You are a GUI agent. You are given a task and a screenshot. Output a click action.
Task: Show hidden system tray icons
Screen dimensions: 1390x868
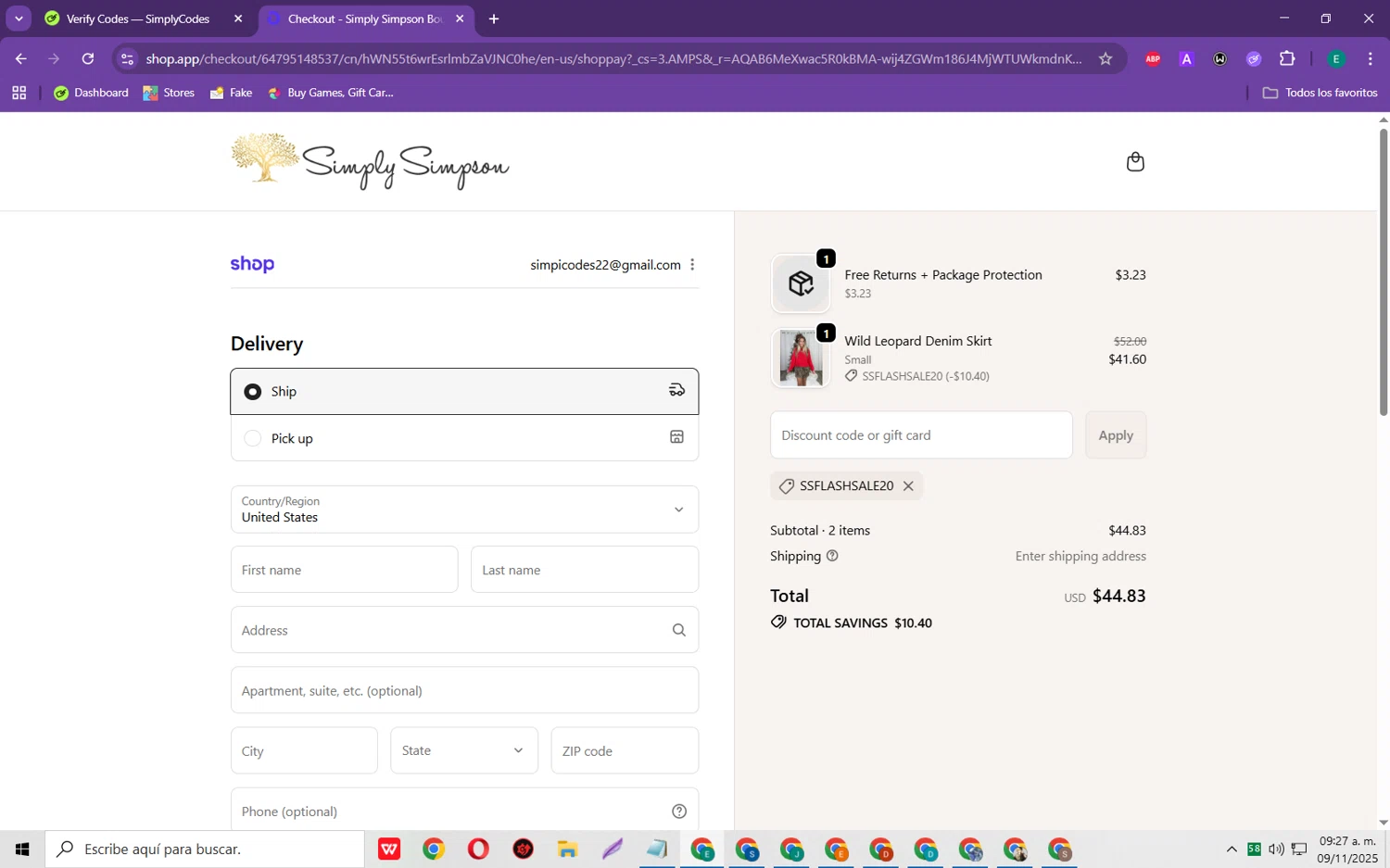[x=1232, y=849]
